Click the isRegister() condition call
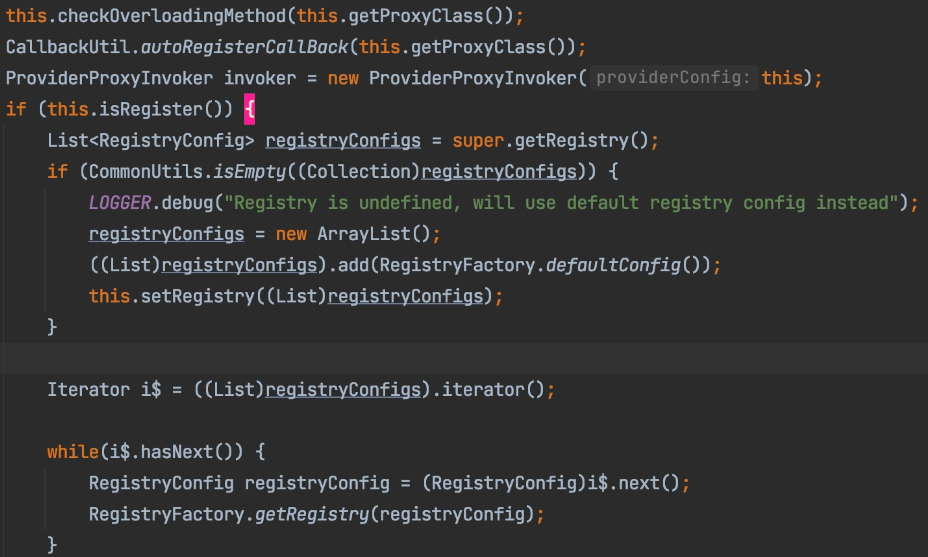 [160, 110]
